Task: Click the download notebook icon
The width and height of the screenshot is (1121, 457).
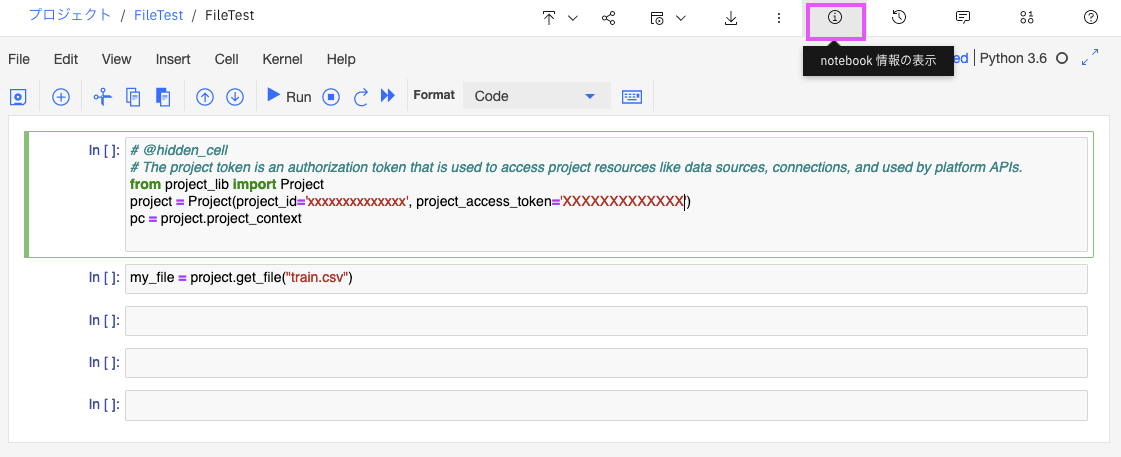Action: (731, 19)
